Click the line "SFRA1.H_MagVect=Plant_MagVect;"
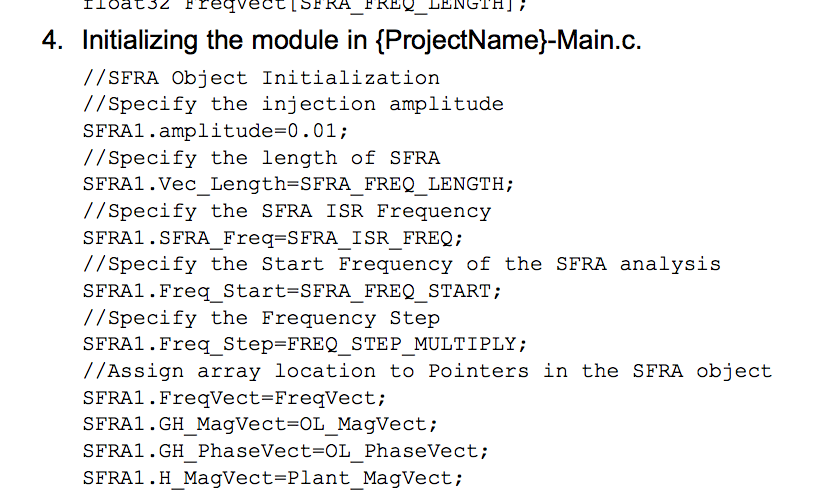826x504 pixels. click(273, 477)
